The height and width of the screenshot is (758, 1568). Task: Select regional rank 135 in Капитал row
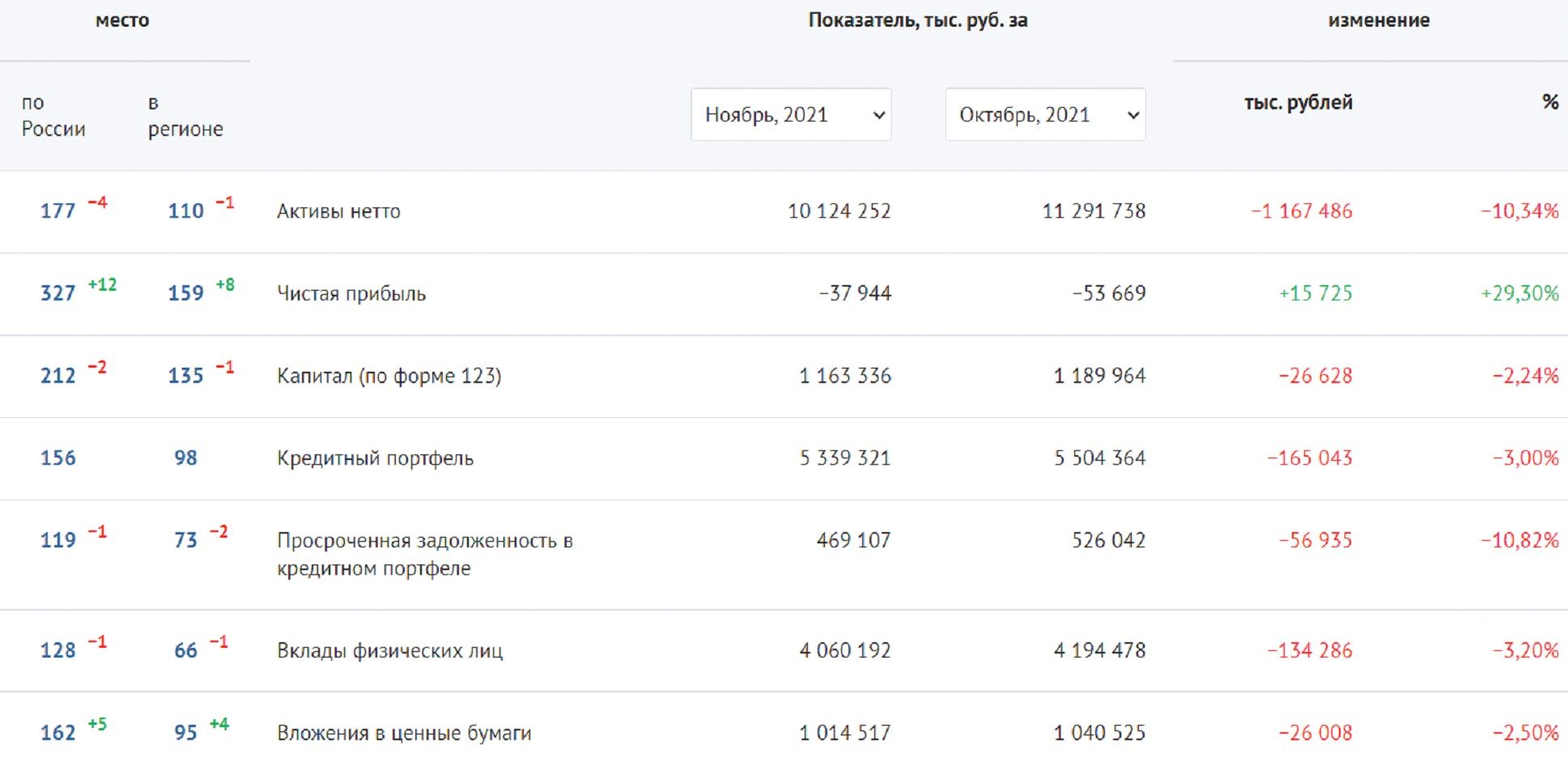coord(185,376)
